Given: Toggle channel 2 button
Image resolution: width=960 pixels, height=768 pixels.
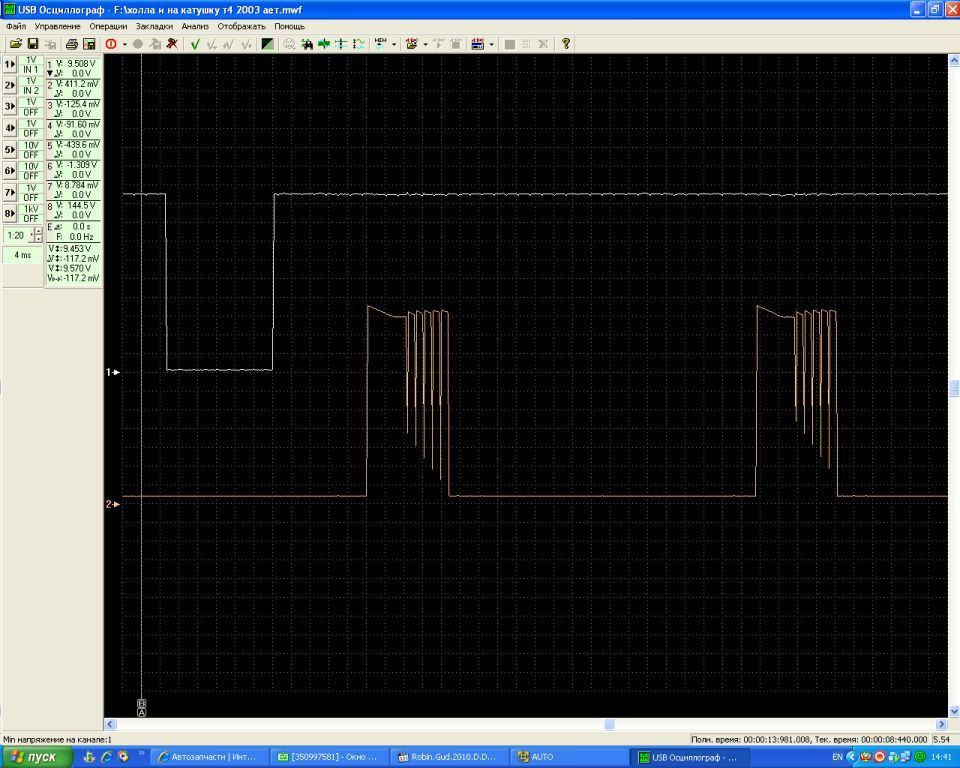Looking at the screenshot, I should 10,86.
